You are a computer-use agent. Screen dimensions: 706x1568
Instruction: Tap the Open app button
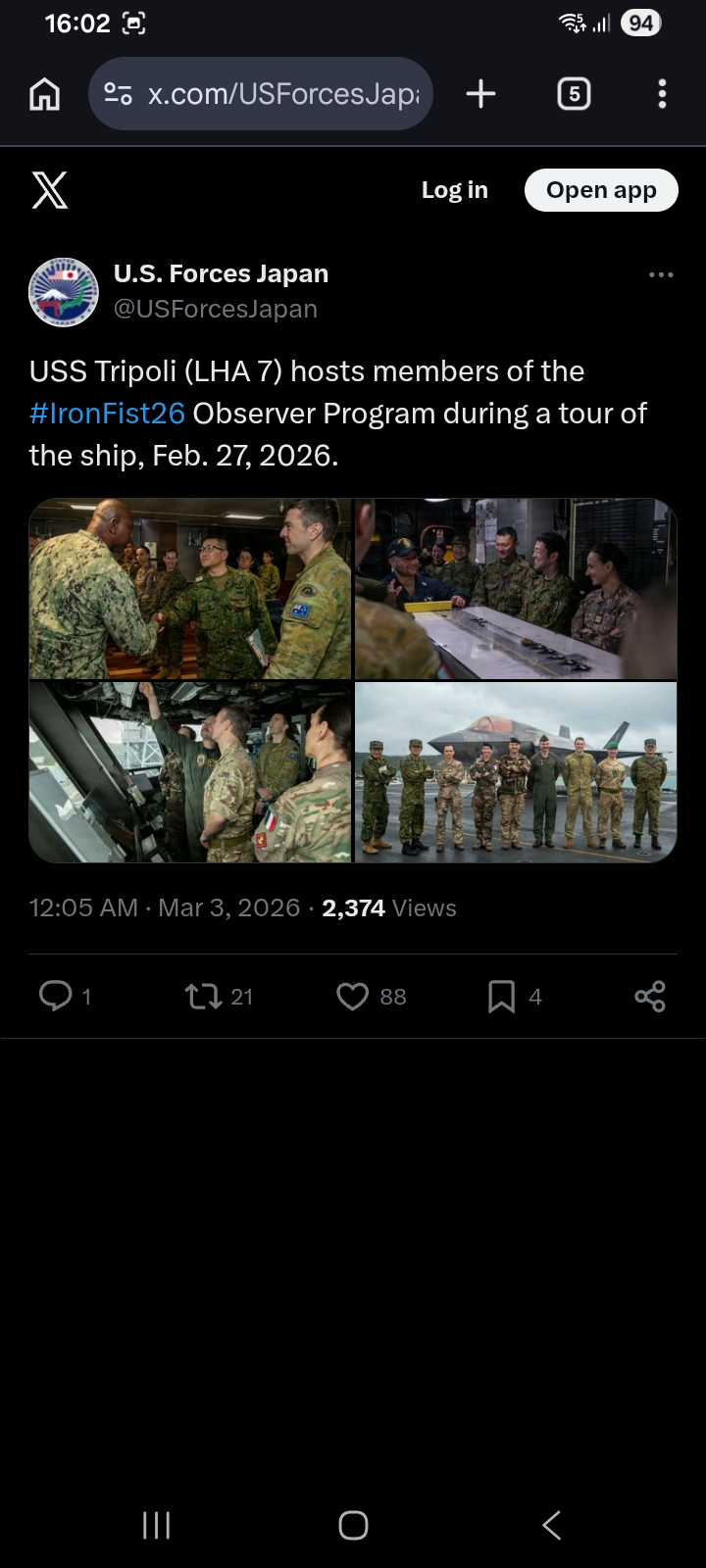tap(601, 190)
